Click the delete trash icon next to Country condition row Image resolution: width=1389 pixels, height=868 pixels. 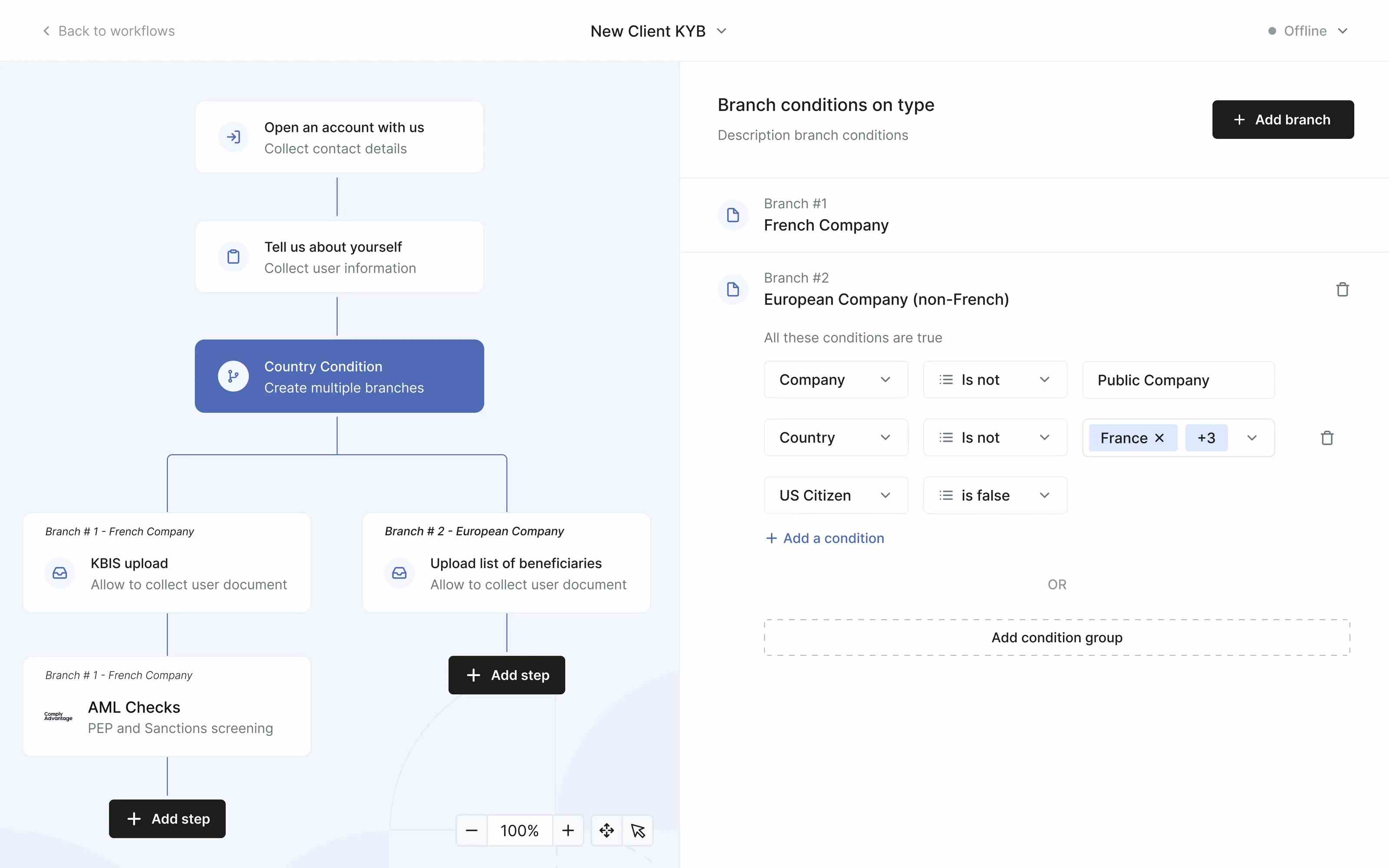(1328, 437)
